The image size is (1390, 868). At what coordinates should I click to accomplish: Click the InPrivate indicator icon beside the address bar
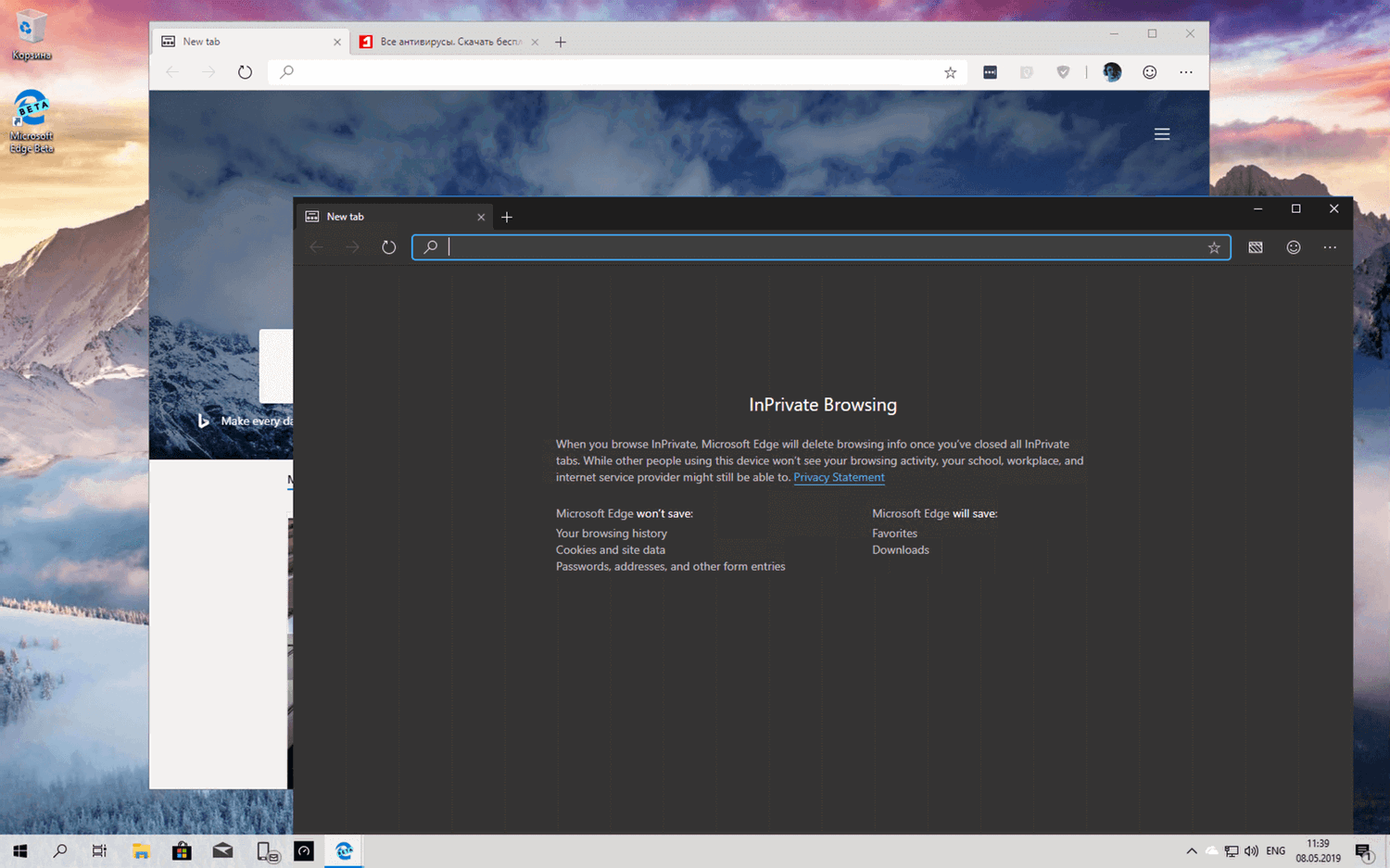[x=1256, y=247]
